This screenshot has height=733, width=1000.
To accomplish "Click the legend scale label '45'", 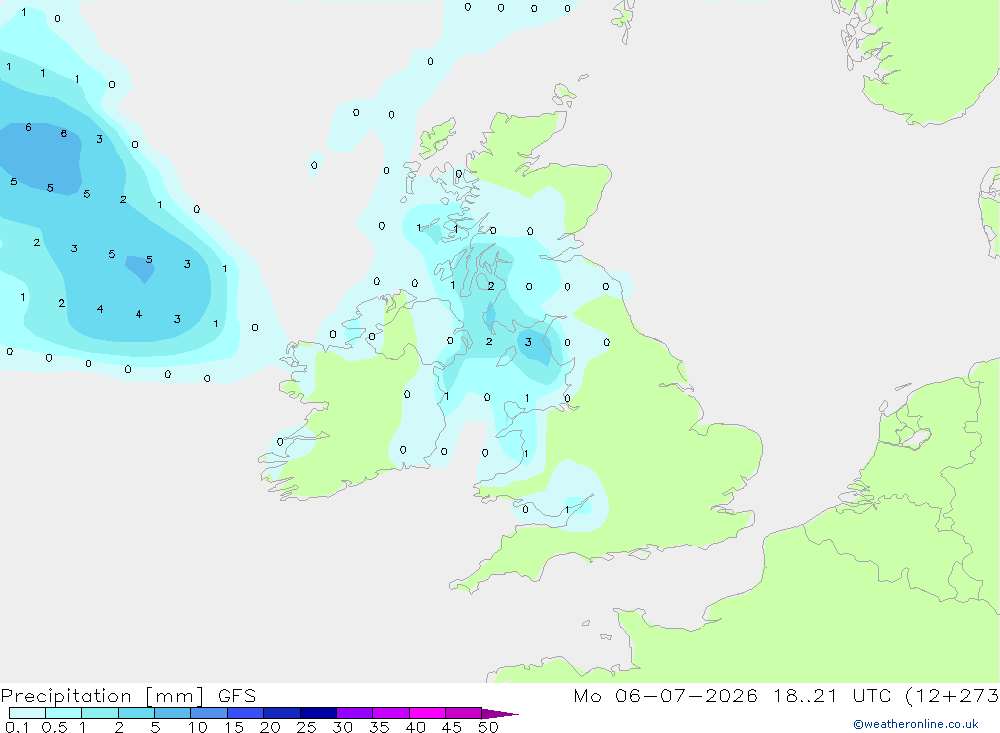I will (x=452, y=727).
